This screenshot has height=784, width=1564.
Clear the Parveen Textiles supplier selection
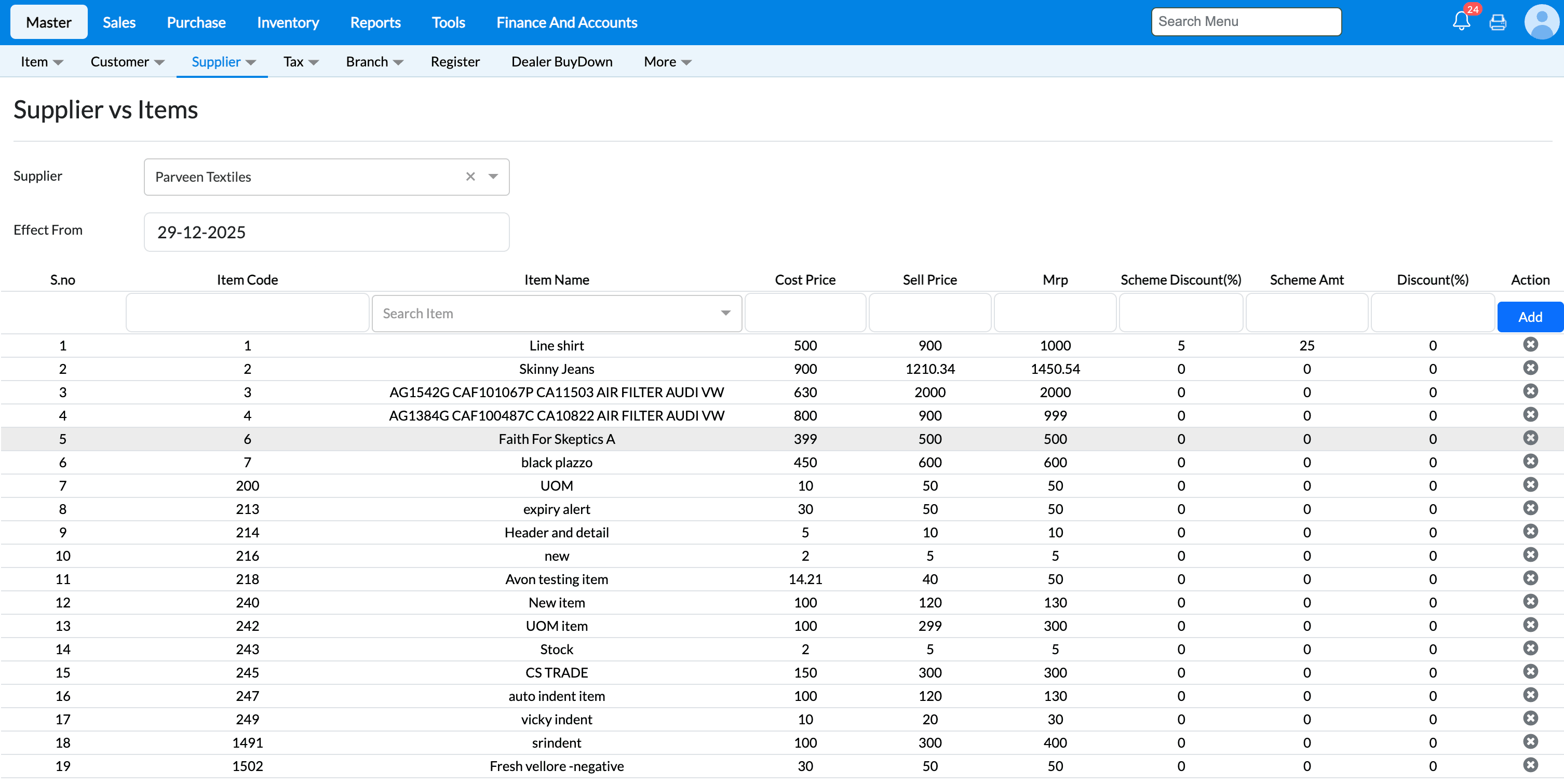[470, 177]
